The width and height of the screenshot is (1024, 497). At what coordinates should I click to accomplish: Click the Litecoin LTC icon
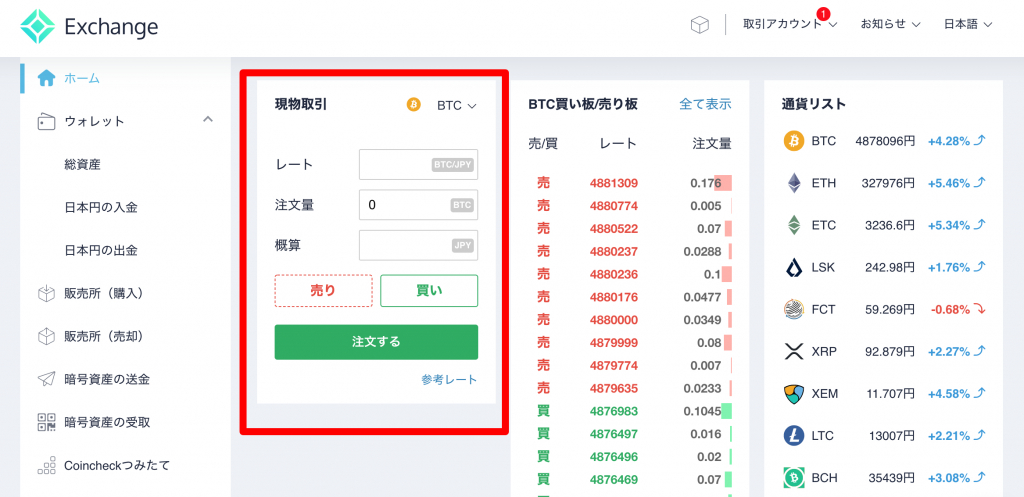[794, 436]
